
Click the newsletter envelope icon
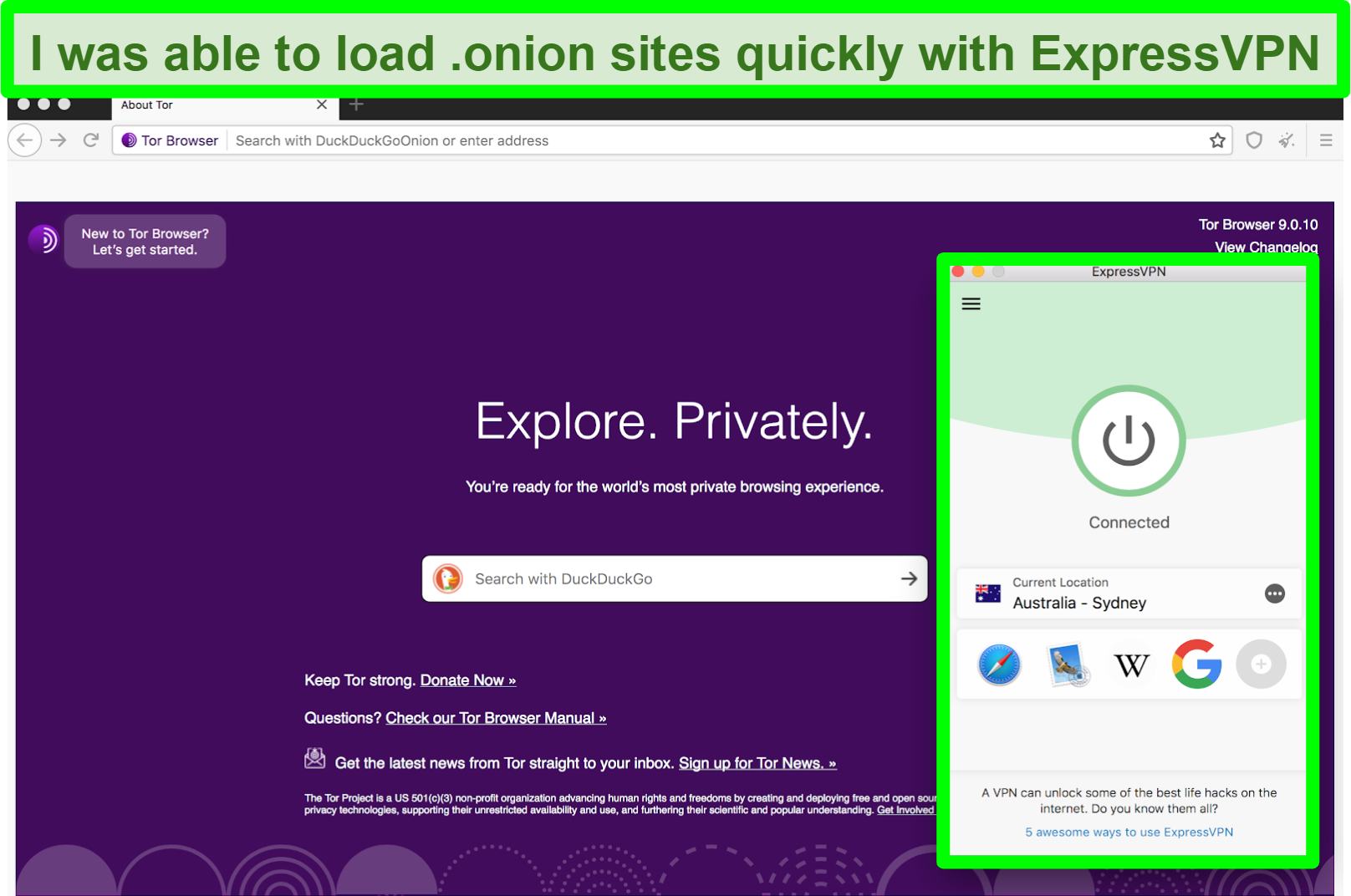click(315, 758)
